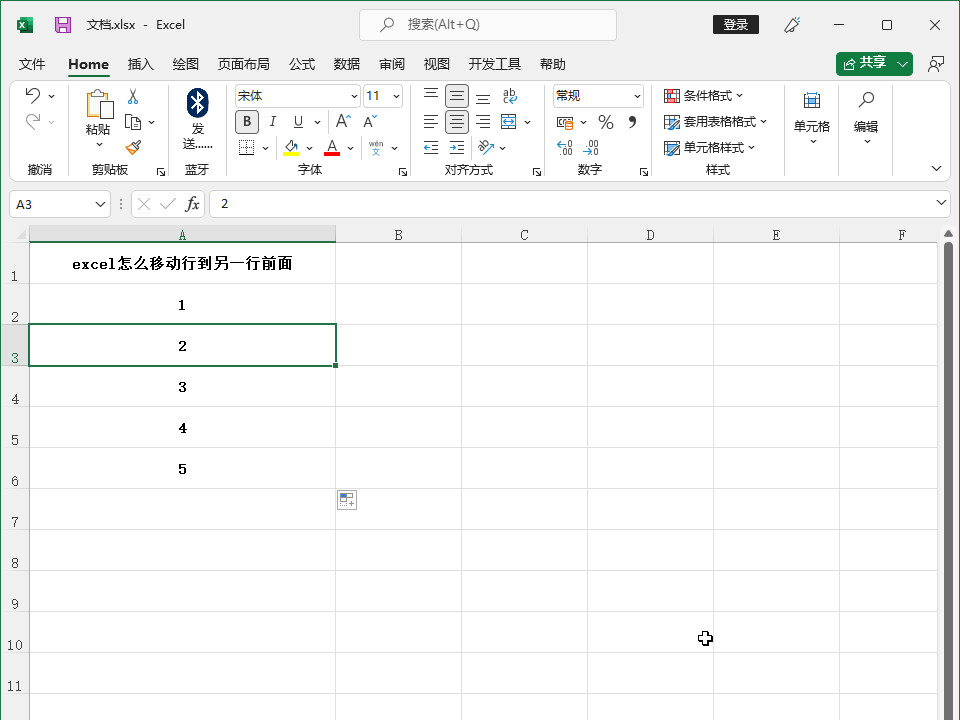This screenshot has height=720, width=960.
Task: Align text to top
Action: pyautogui.click(x=431, y=96)
